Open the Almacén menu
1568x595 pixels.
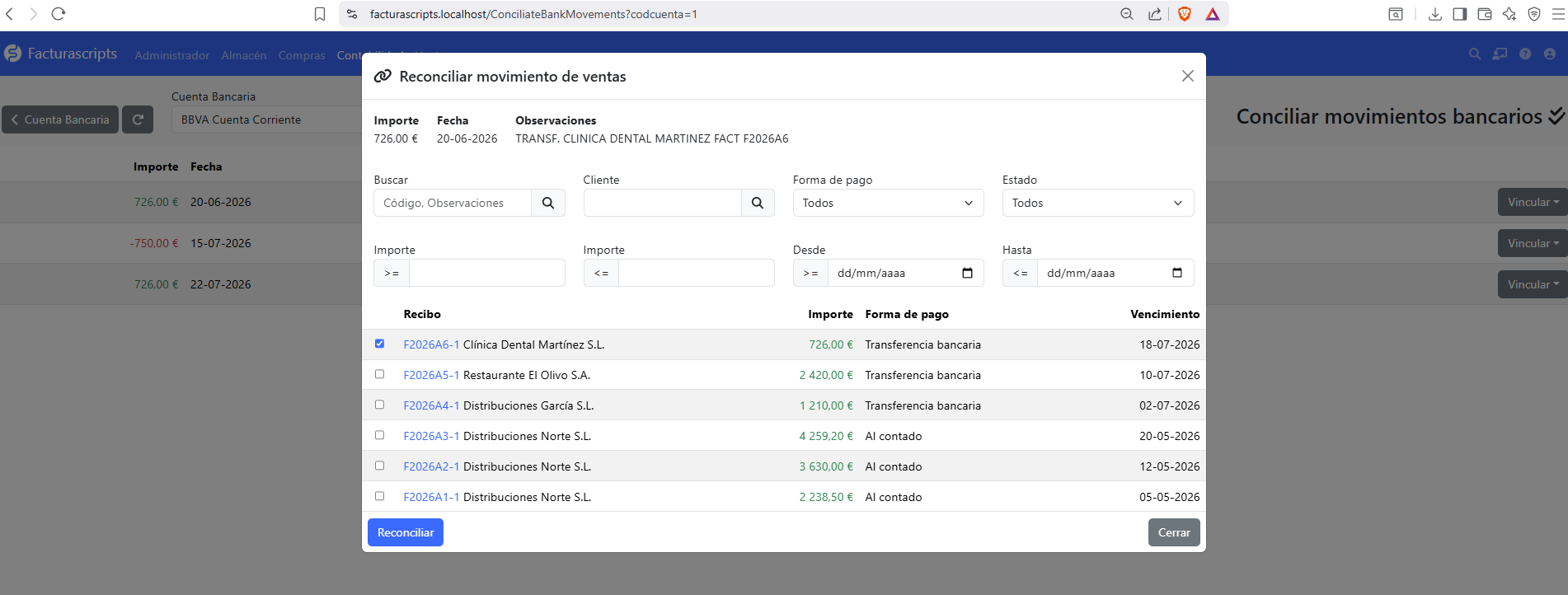[x=244, y=55]
